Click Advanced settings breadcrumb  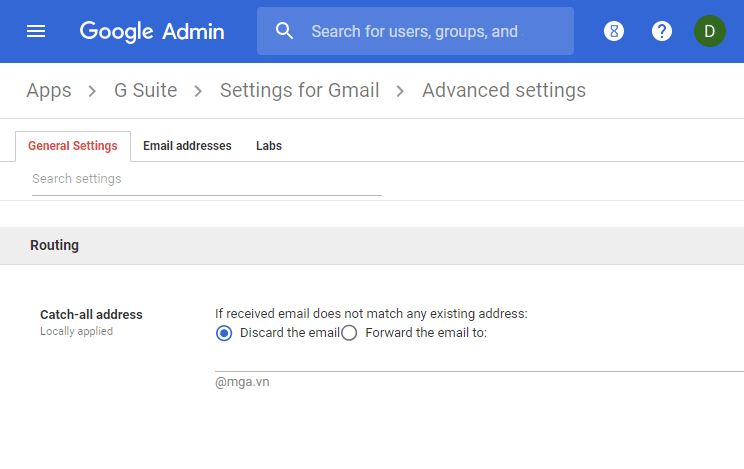tap(504, 90)
